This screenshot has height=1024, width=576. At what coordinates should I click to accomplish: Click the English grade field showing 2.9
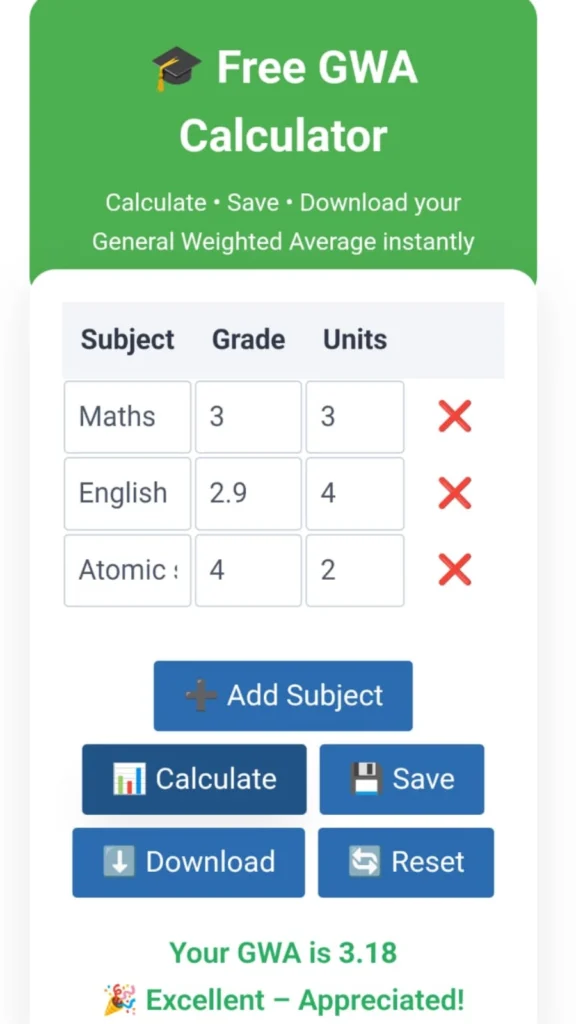pyautogui.click(x=248, y=493)
